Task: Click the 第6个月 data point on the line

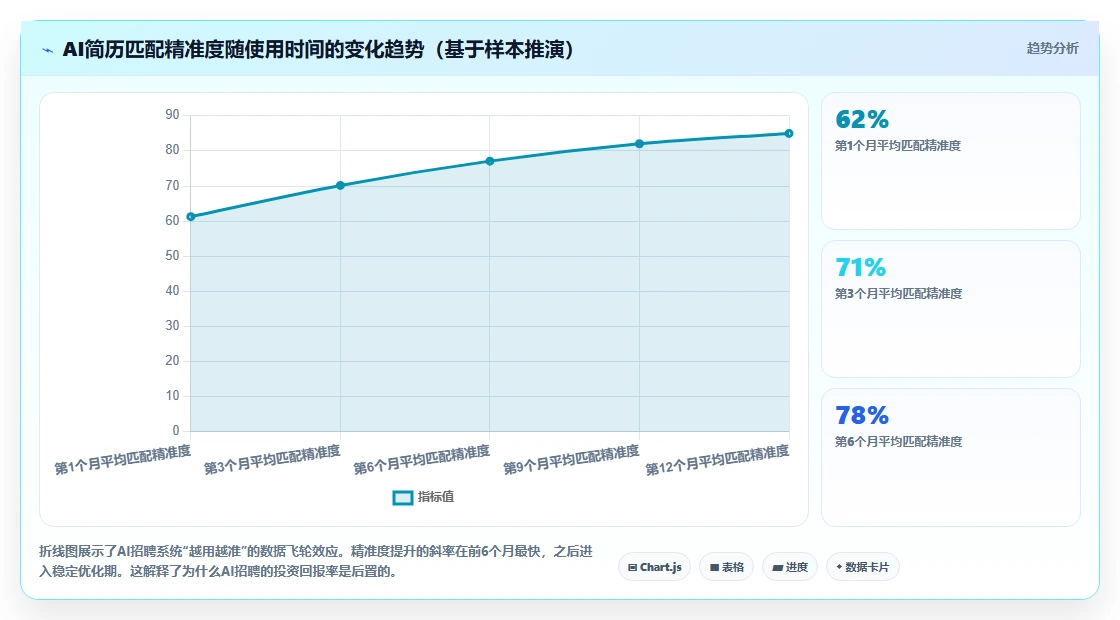Action: (490, 161)
